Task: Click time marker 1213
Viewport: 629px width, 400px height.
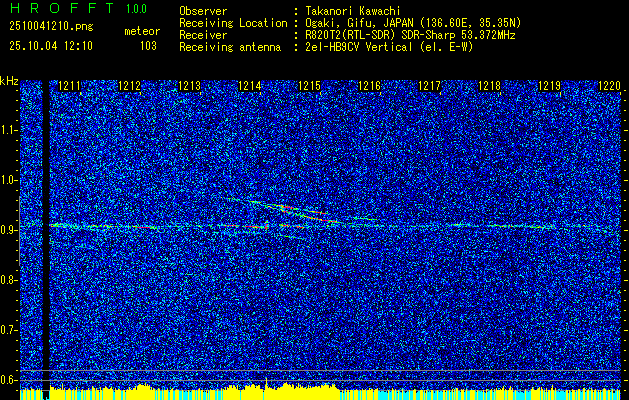Action: [189, 86]
